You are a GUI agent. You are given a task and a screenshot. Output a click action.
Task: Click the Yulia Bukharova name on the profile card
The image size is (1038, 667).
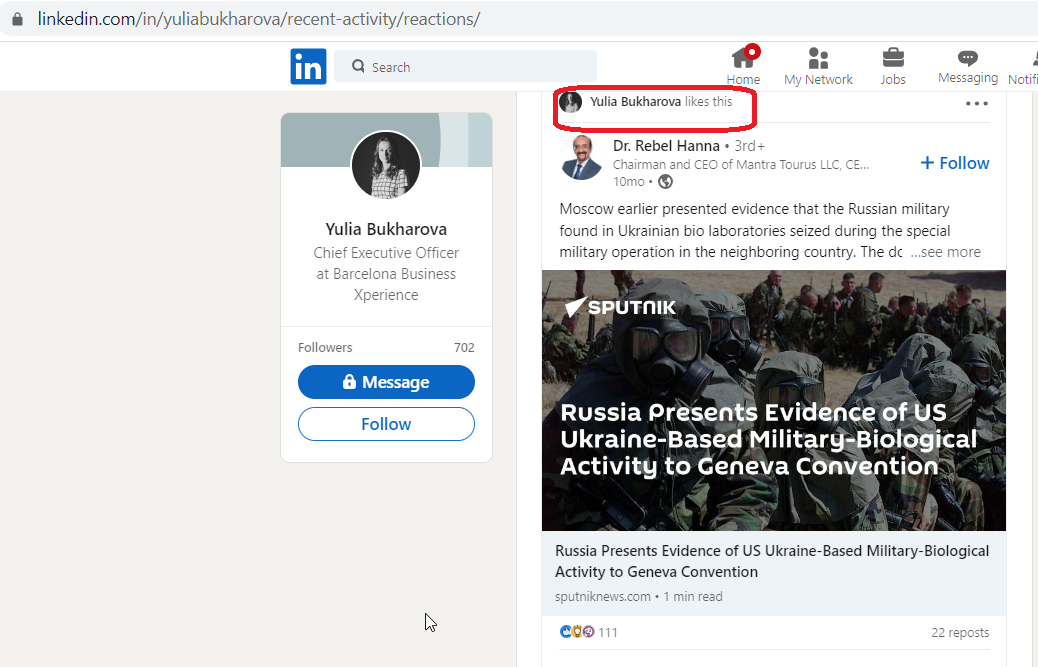click(386, 229)
